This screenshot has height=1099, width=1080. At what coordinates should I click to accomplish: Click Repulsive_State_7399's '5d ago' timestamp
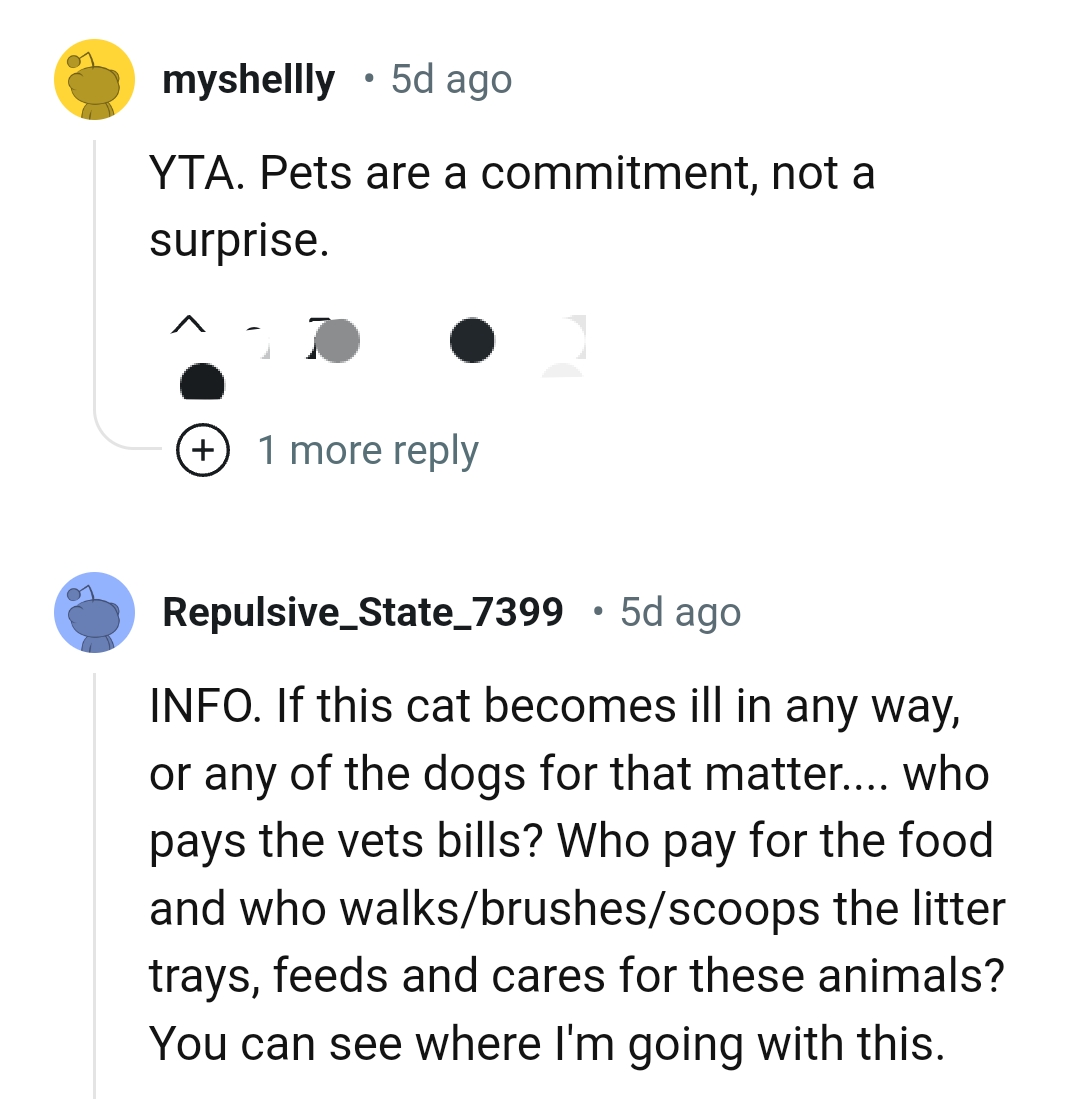(x=678, y=612)
